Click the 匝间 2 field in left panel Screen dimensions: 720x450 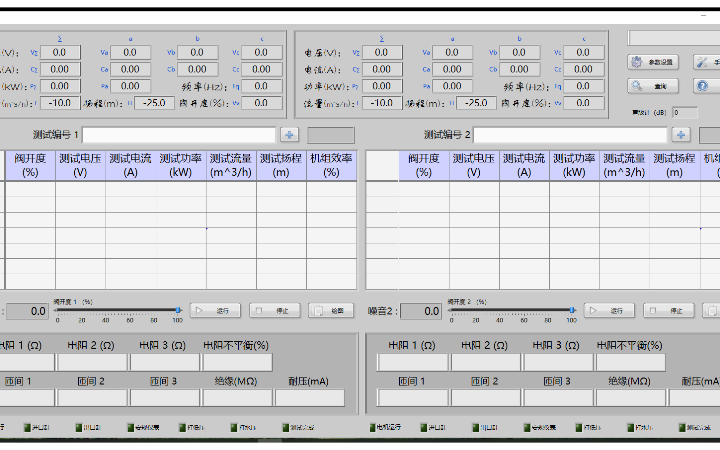pos(92,398)
